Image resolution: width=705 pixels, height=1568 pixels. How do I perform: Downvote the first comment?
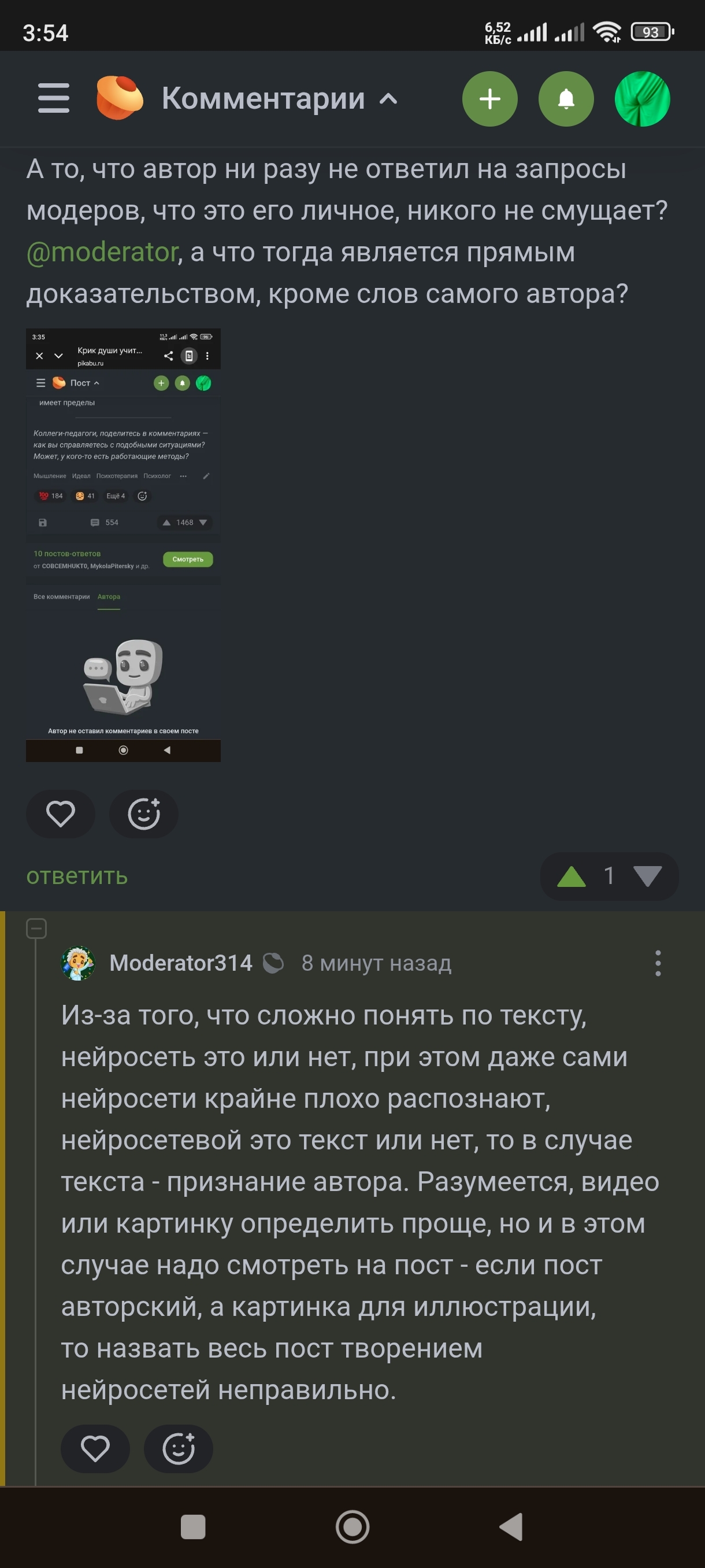(x=647, y=877)
